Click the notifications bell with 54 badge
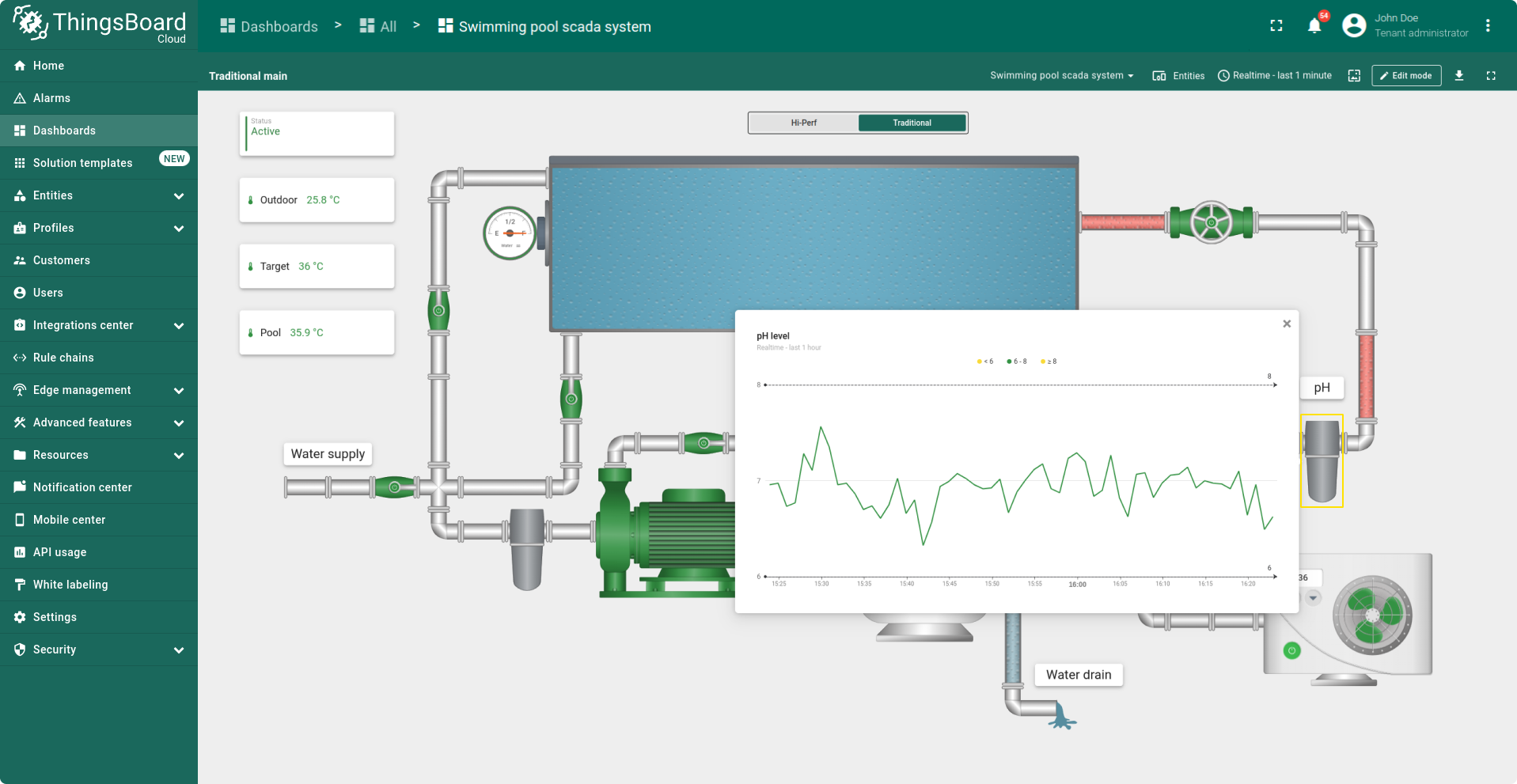 pyautogui.click(x=1314, y=25)
